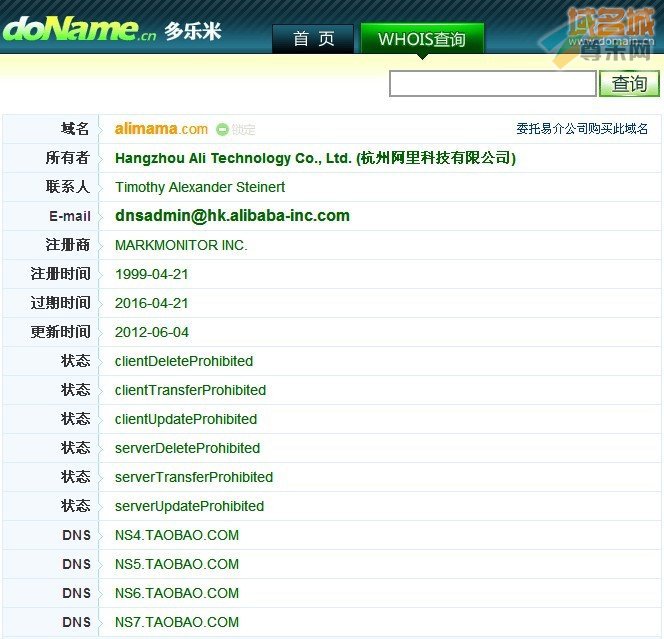Select the clientTransferProhibited status
664x639 pixels.
coord(191,390)
